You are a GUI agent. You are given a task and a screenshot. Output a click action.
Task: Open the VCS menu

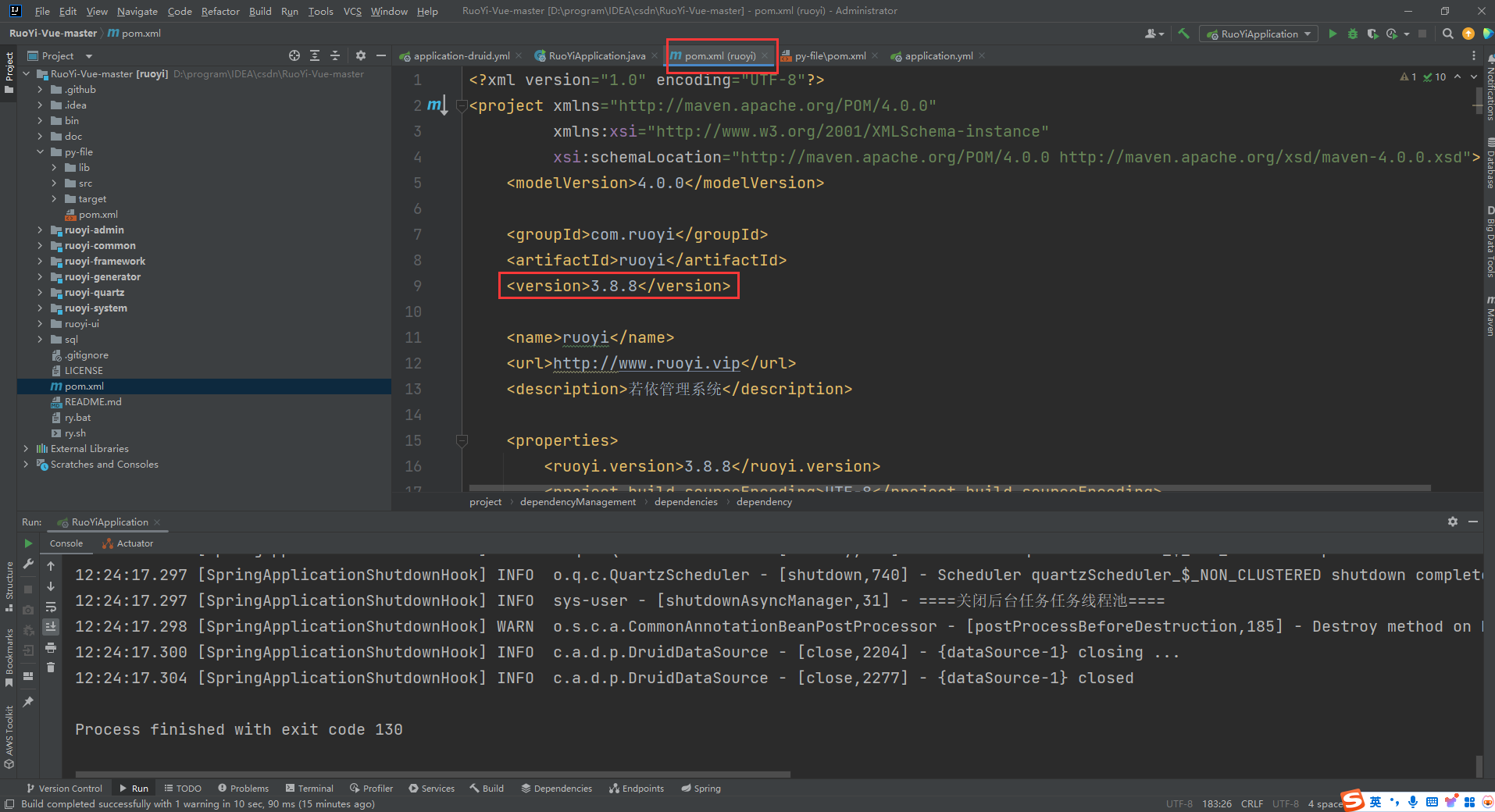(x=352, y=11)
